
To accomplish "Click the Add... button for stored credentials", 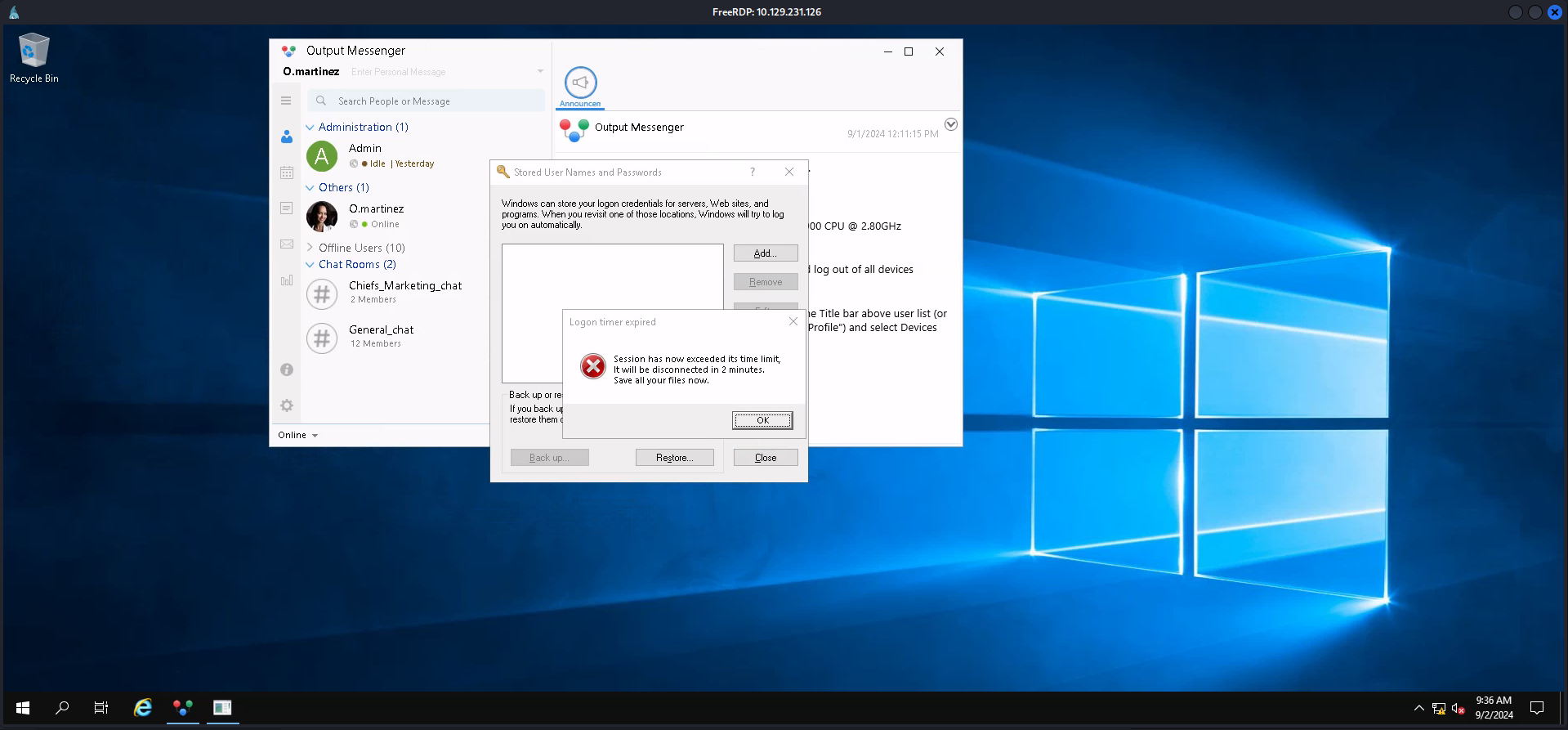I will click(766, 253).
